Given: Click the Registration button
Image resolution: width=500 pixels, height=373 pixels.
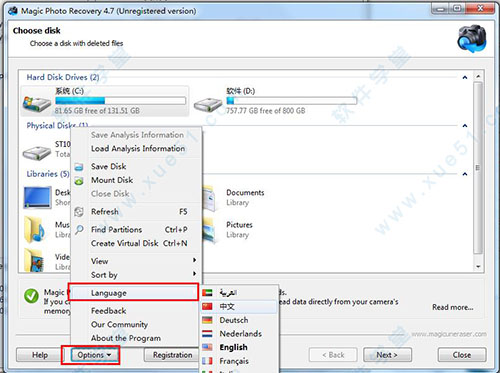Looking at the screenshot, I should [172, 355].
